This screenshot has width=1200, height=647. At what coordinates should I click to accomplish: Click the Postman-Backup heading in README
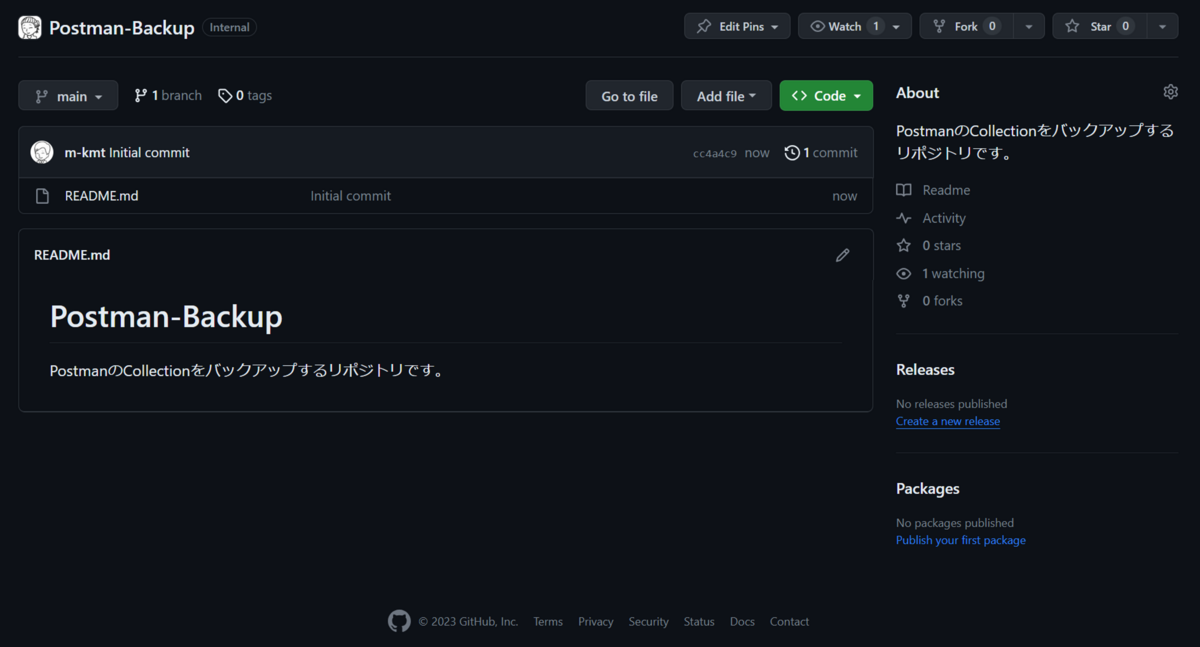166,316
